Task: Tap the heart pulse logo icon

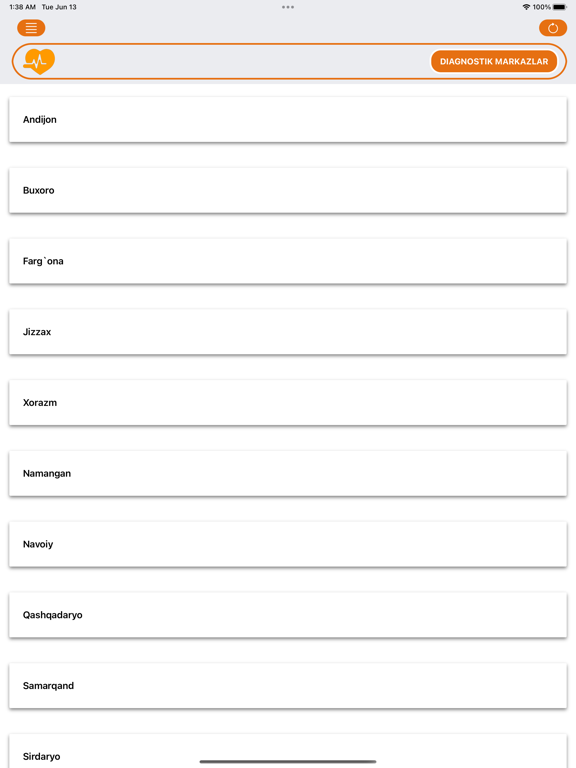Action: 39,61
